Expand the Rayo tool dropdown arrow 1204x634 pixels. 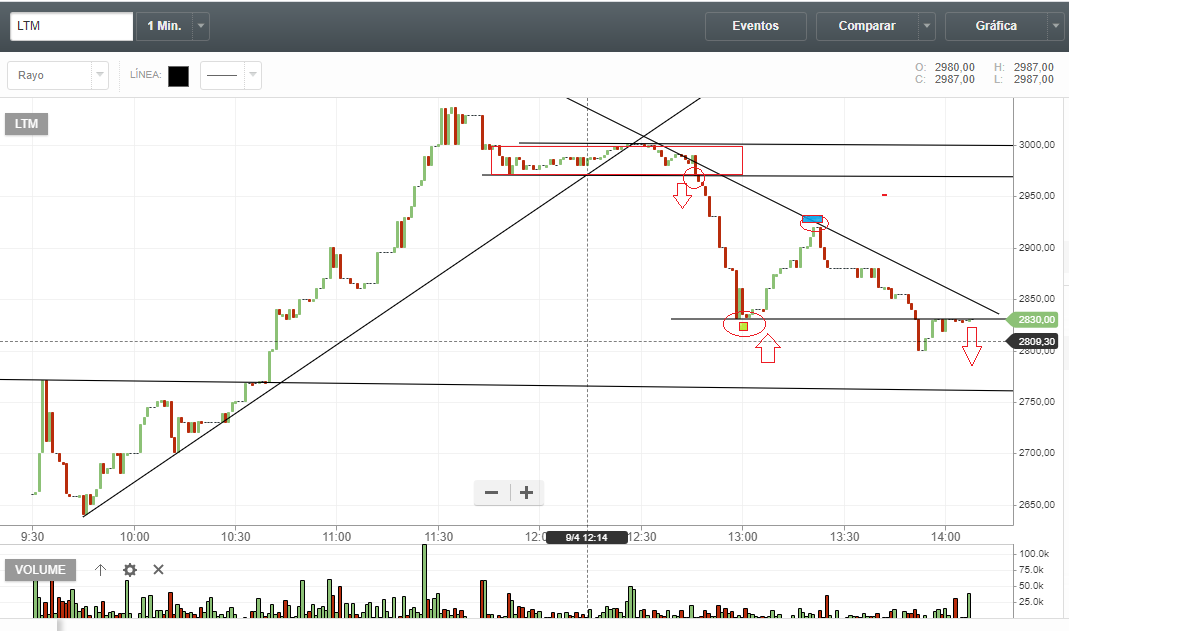100,75
